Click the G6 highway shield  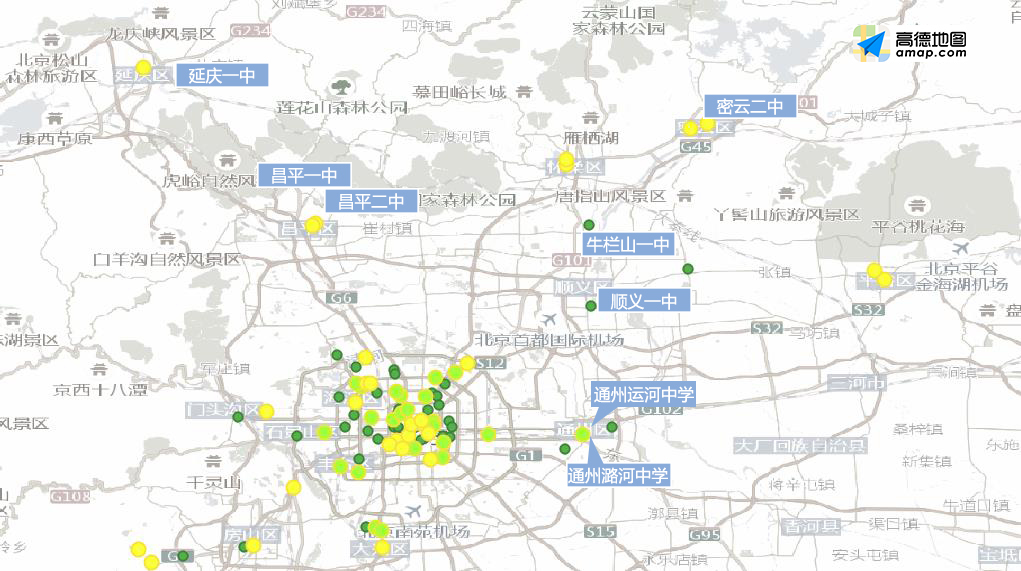click(x=342, y=298)
